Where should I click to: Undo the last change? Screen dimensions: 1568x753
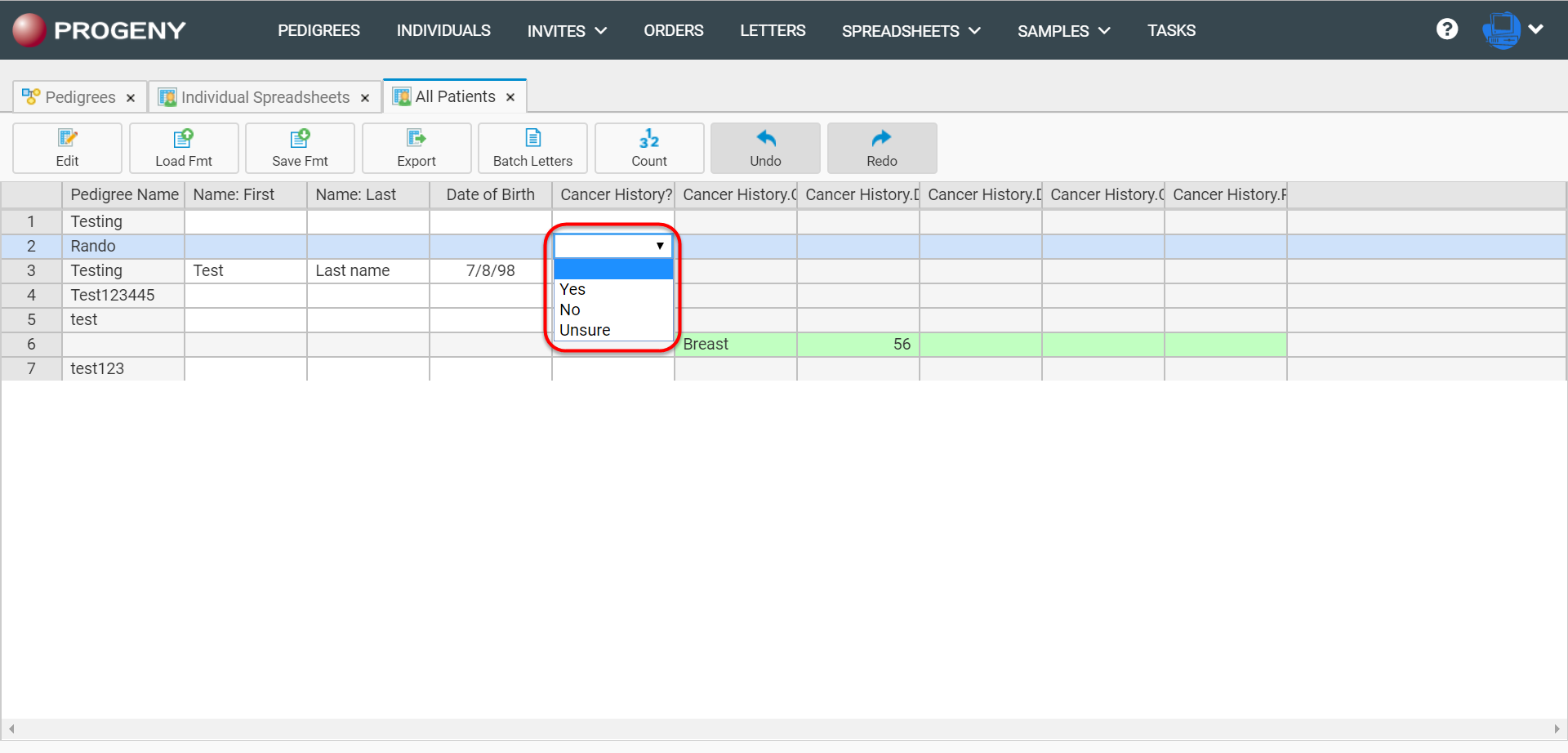[764, 148]
